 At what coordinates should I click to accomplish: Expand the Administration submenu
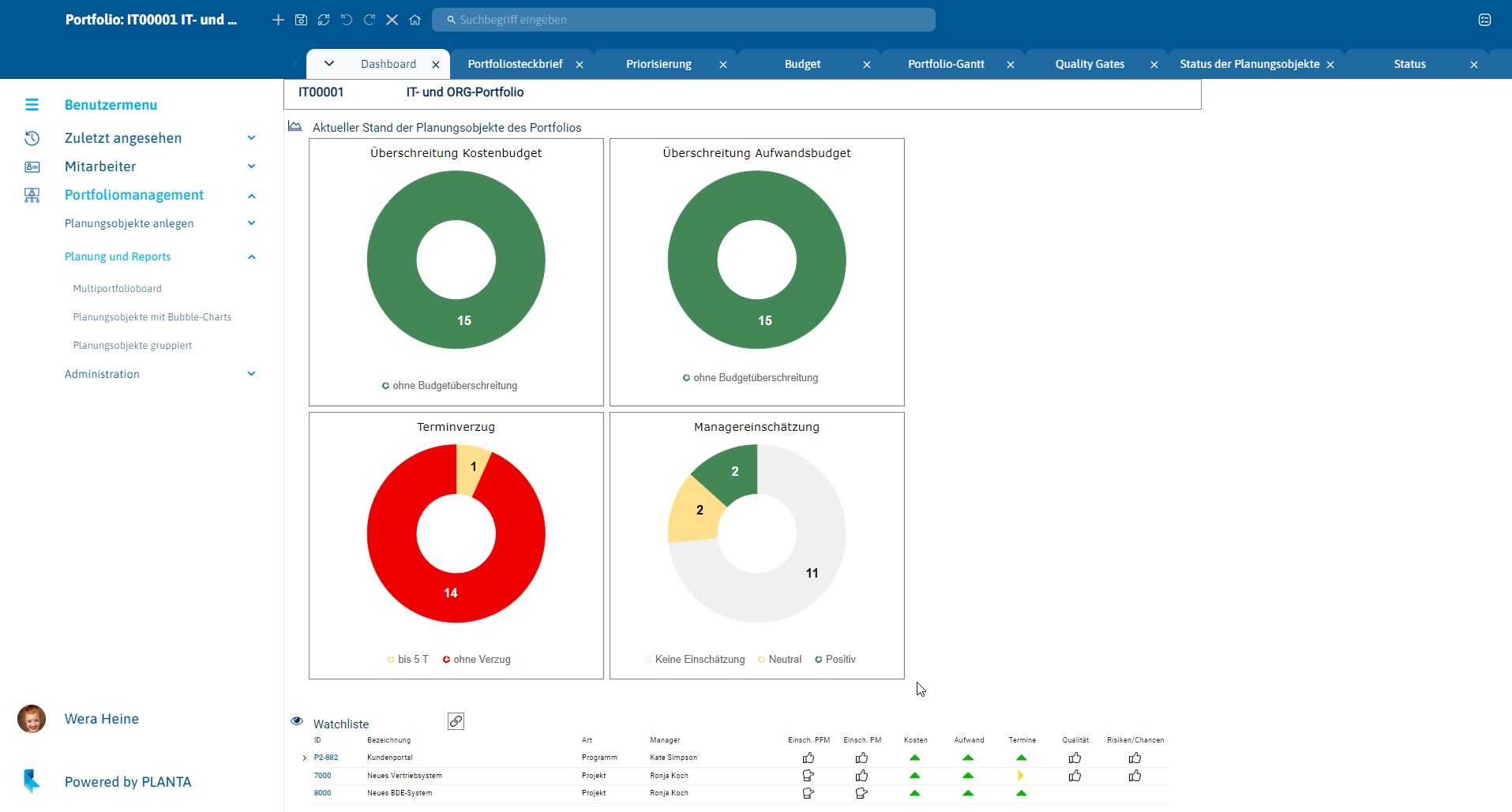[251, 374]
